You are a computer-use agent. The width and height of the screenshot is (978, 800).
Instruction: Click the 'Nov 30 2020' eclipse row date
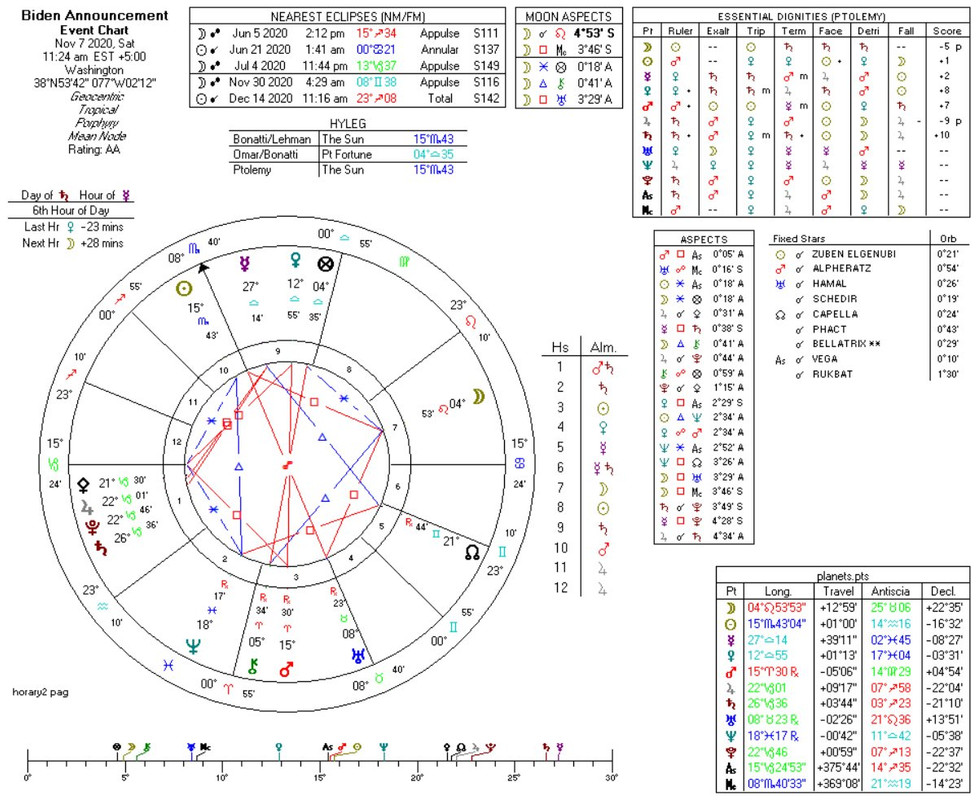(261, 82)
